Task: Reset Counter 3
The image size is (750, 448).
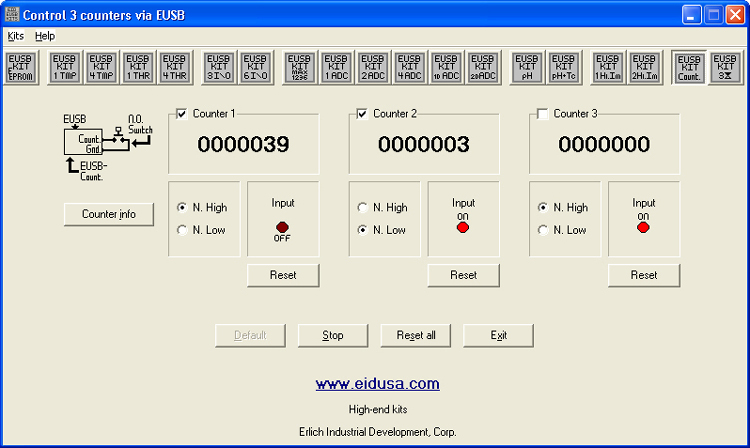Action: tap(644, 275)
